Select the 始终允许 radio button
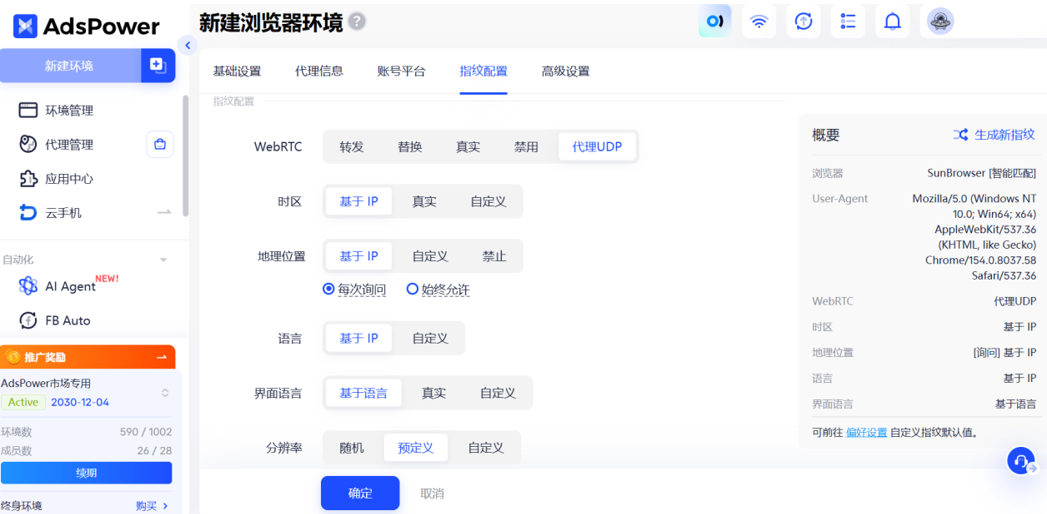Viewport: 1047px width, 514px height. (x=412, y=289)
